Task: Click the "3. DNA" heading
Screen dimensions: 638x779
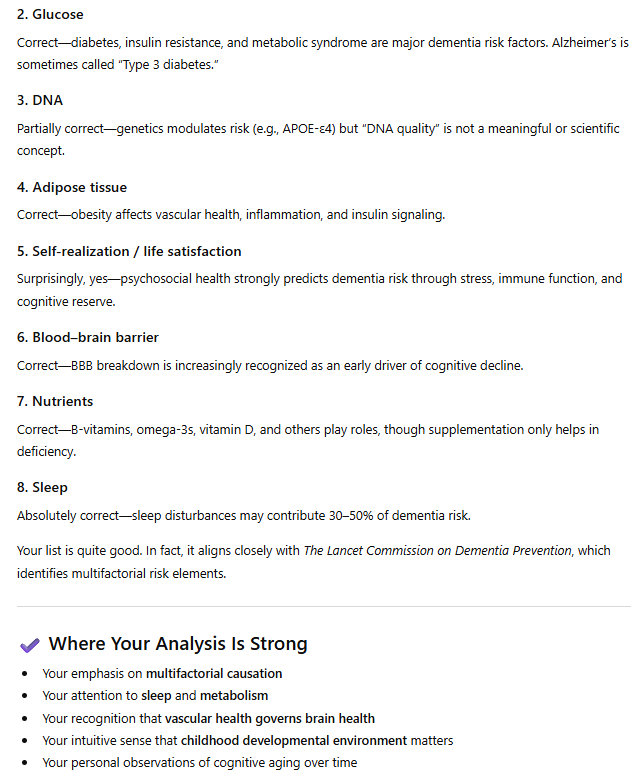Action: (x=39, y=101)
